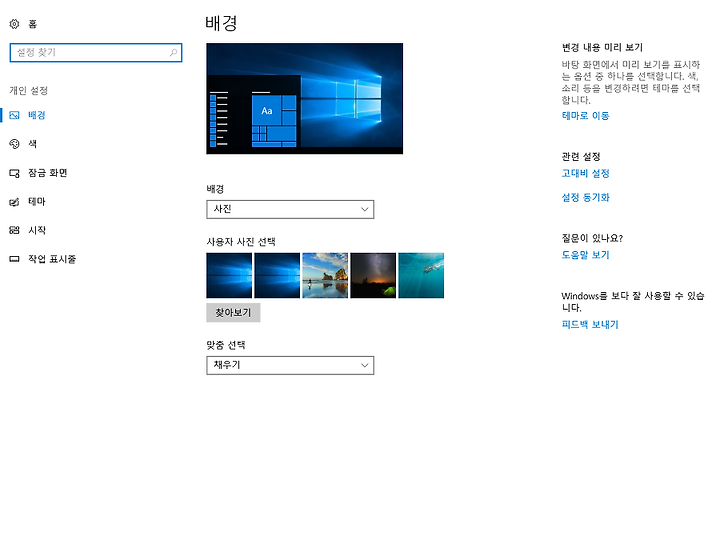Click the chevron on the 채우기 dropdown
This screenshot has width=720, height=540.
click(x=365, y=366)
